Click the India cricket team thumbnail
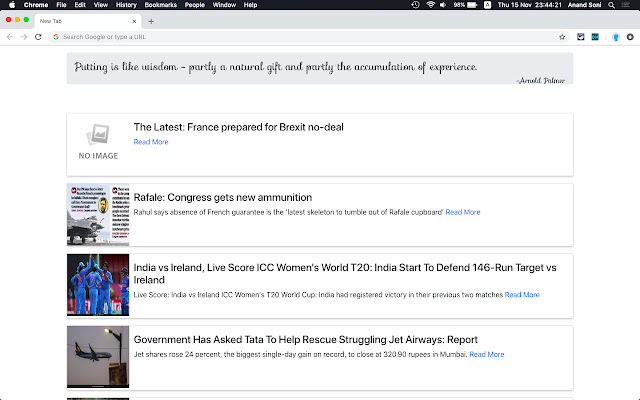The height and width of the screenshot is (400, 640). [98, 286]
